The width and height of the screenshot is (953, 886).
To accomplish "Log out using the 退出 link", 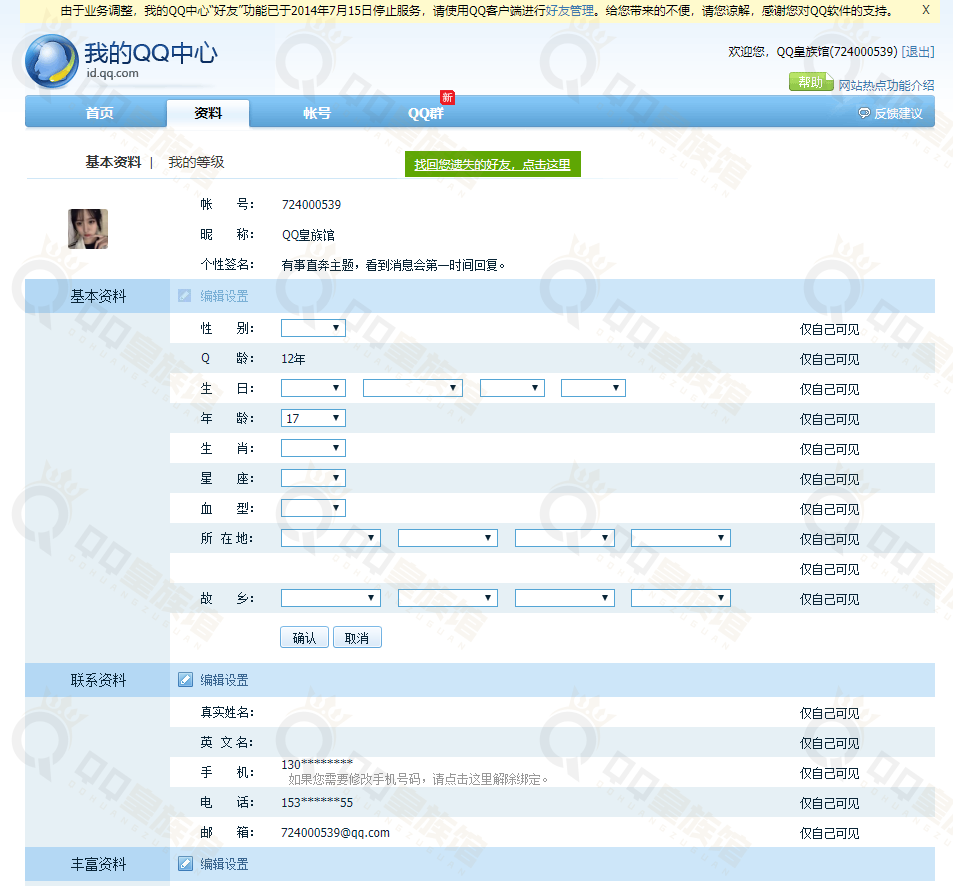I will pos(919,53).
